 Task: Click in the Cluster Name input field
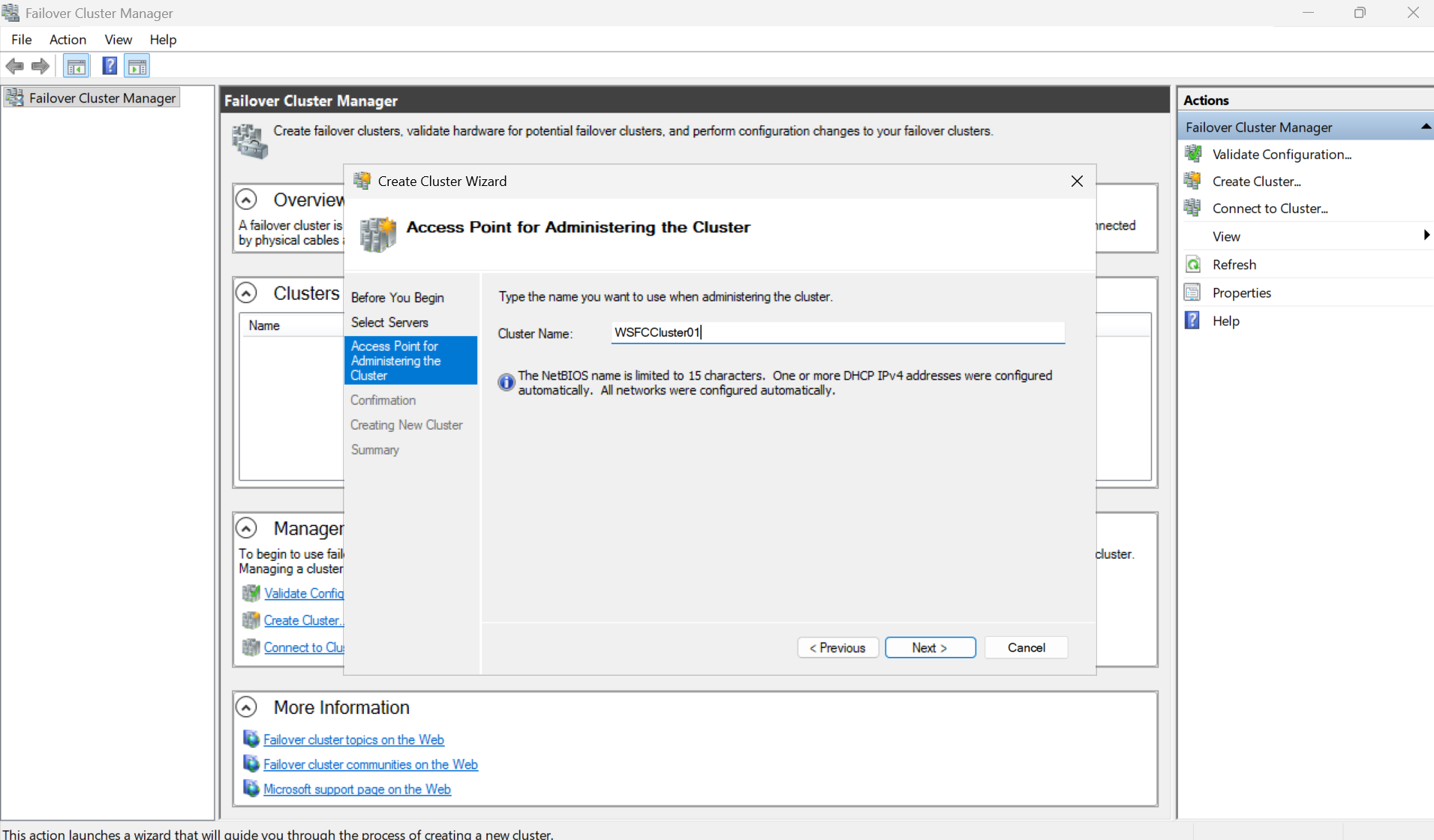838,333
